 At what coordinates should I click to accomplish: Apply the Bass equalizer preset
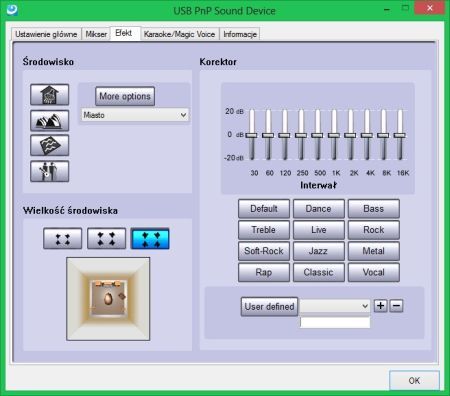[374, 209]
